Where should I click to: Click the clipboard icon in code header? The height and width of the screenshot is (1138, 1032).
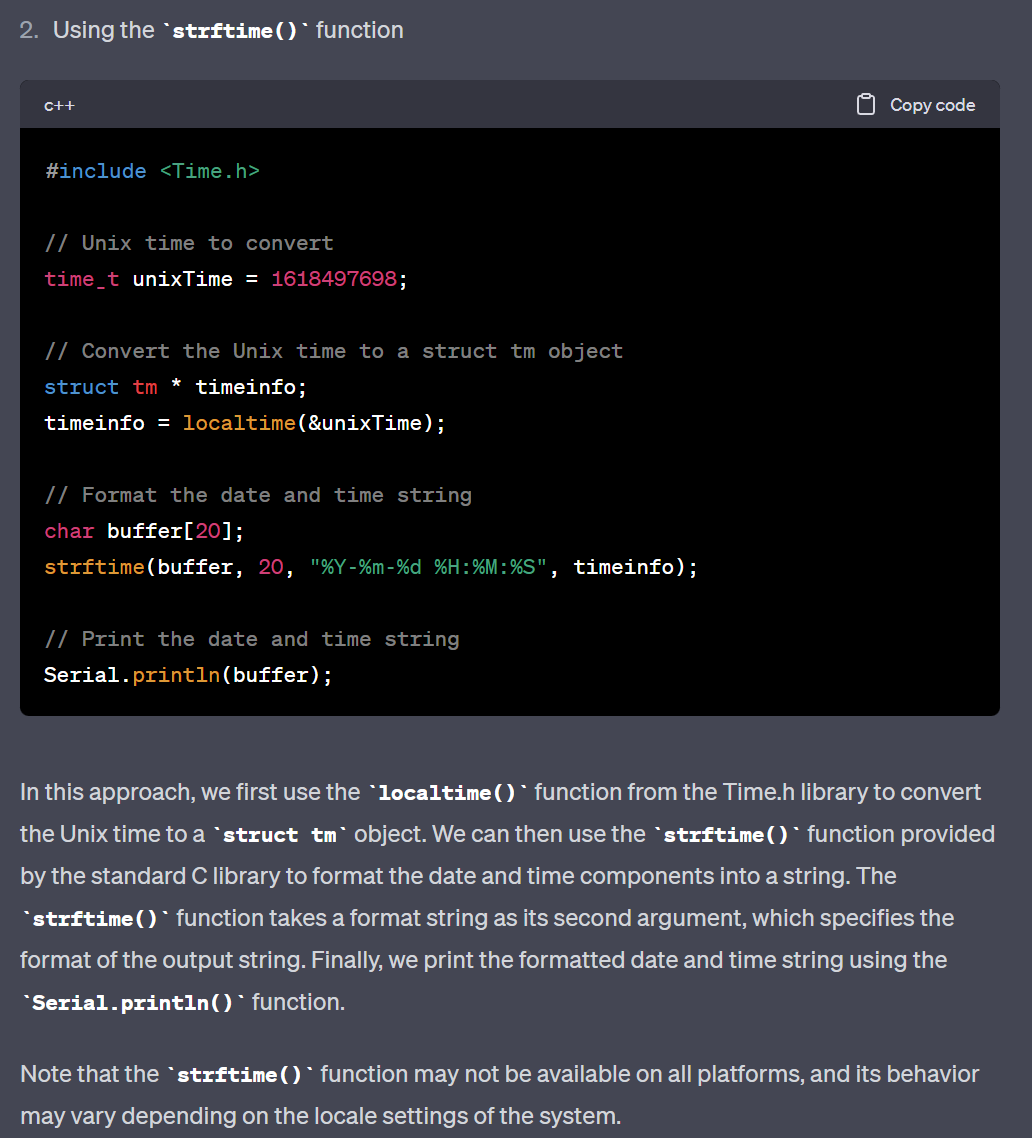pyautogui.click(x=865, y=105)
